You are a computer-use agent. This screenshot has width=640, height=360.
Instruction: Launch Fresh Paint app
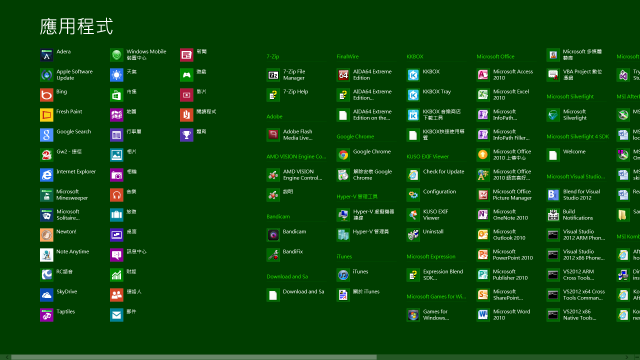pos(47,115)
